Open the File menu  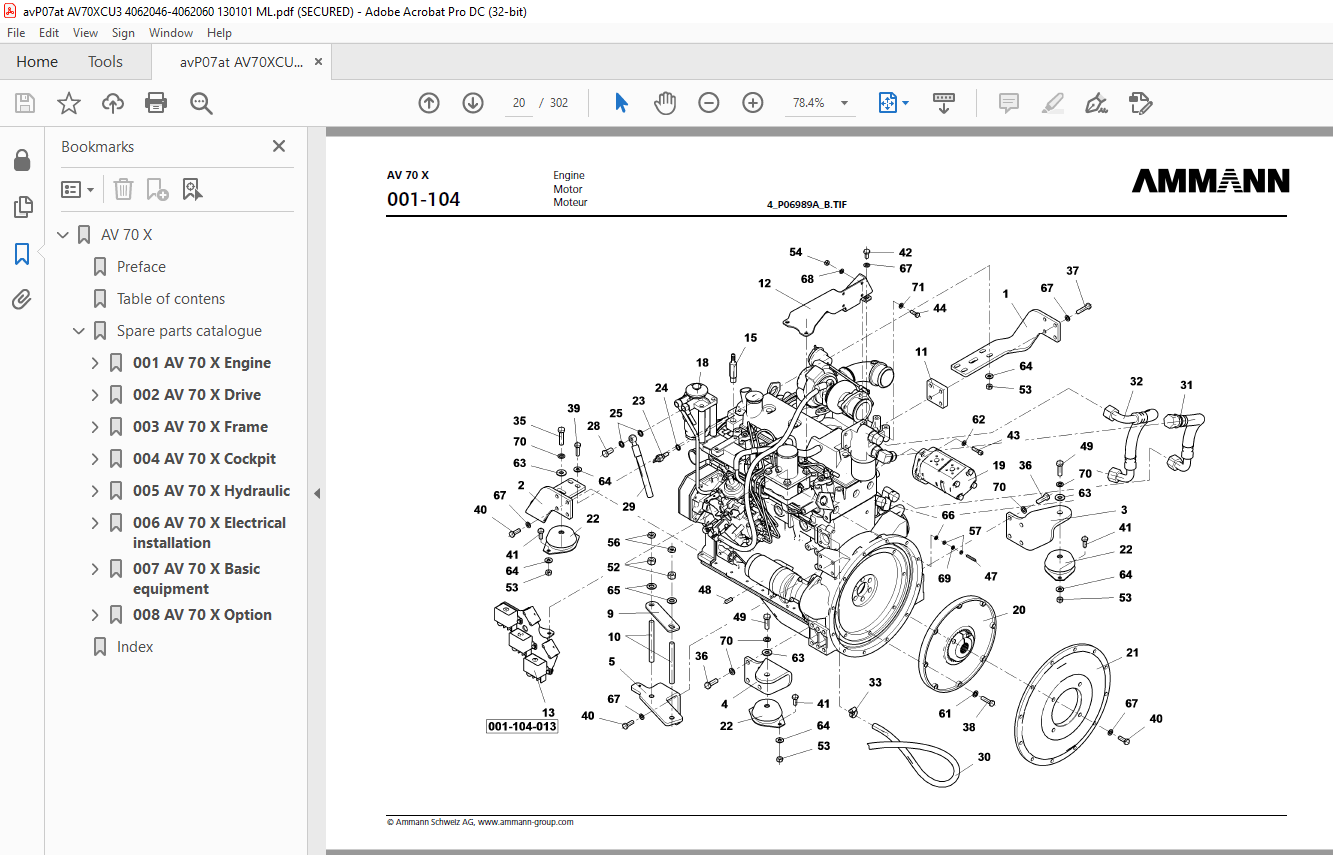click(x=16, y=33)
